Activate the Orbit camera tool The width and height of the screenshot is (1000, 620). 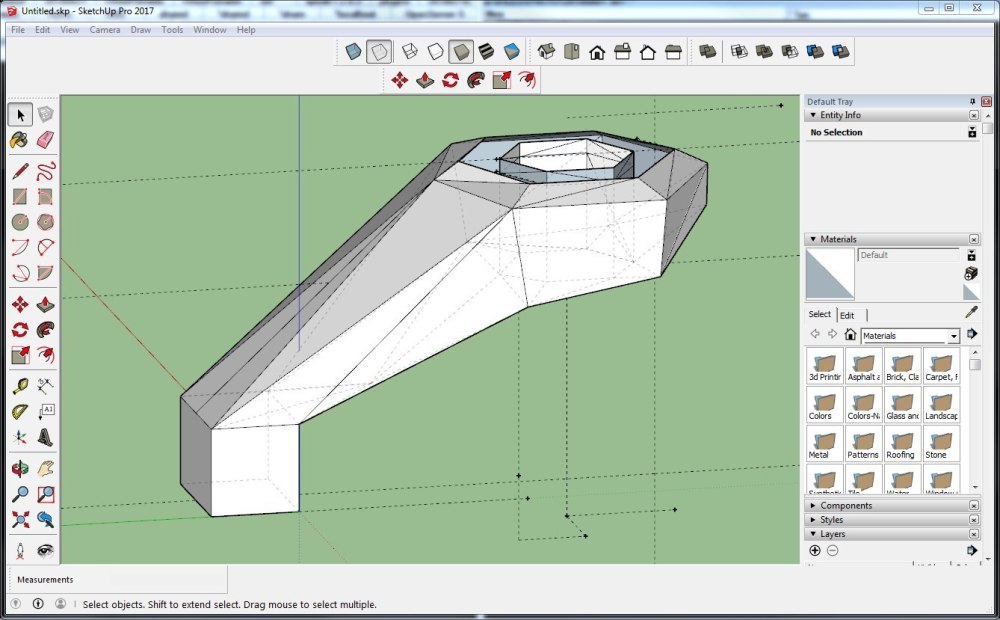pyautogui.click(x=20, y=469)
